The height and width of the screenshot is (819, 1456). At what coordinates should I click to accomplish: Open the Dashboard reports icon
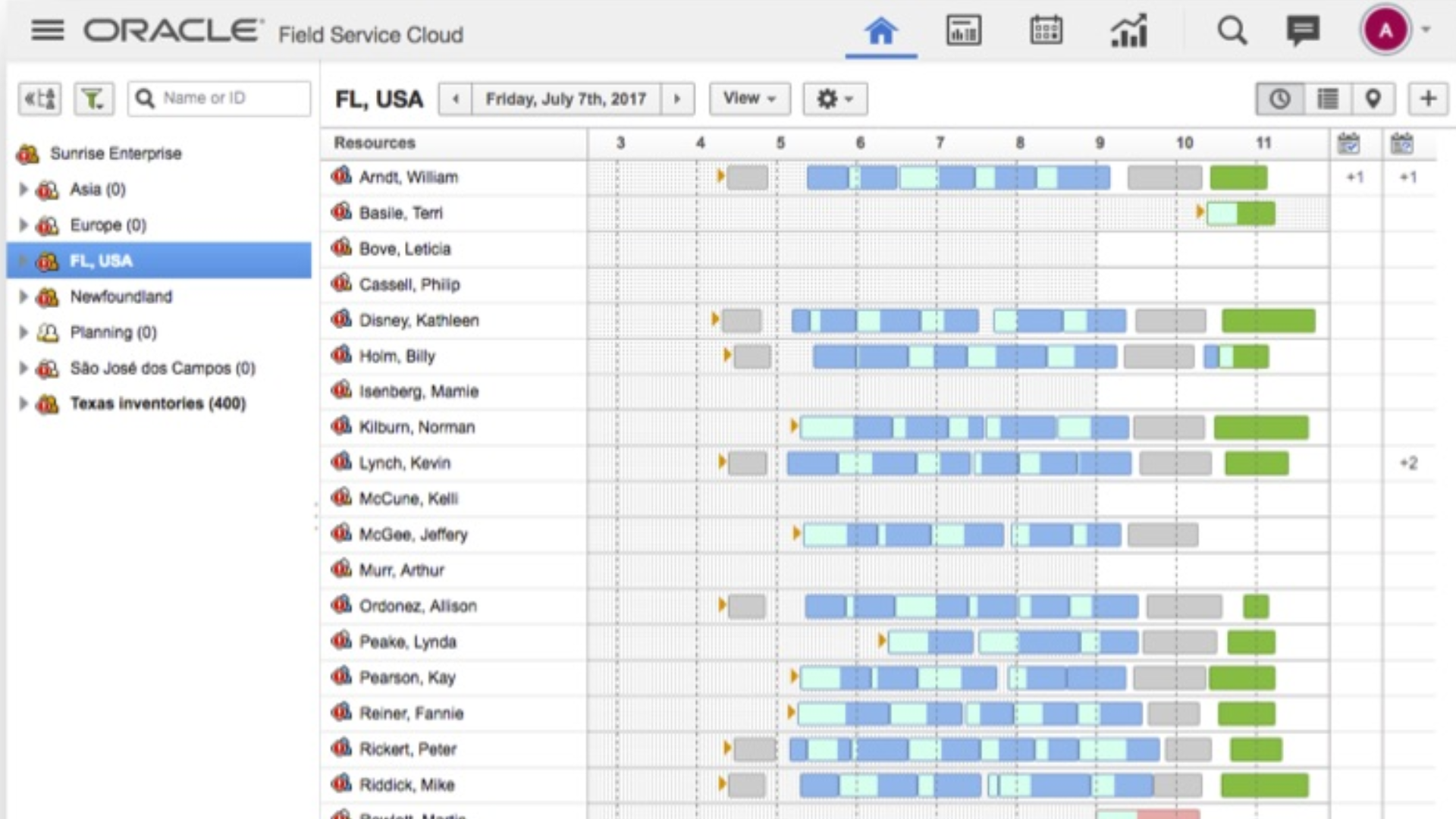[963, 30]
